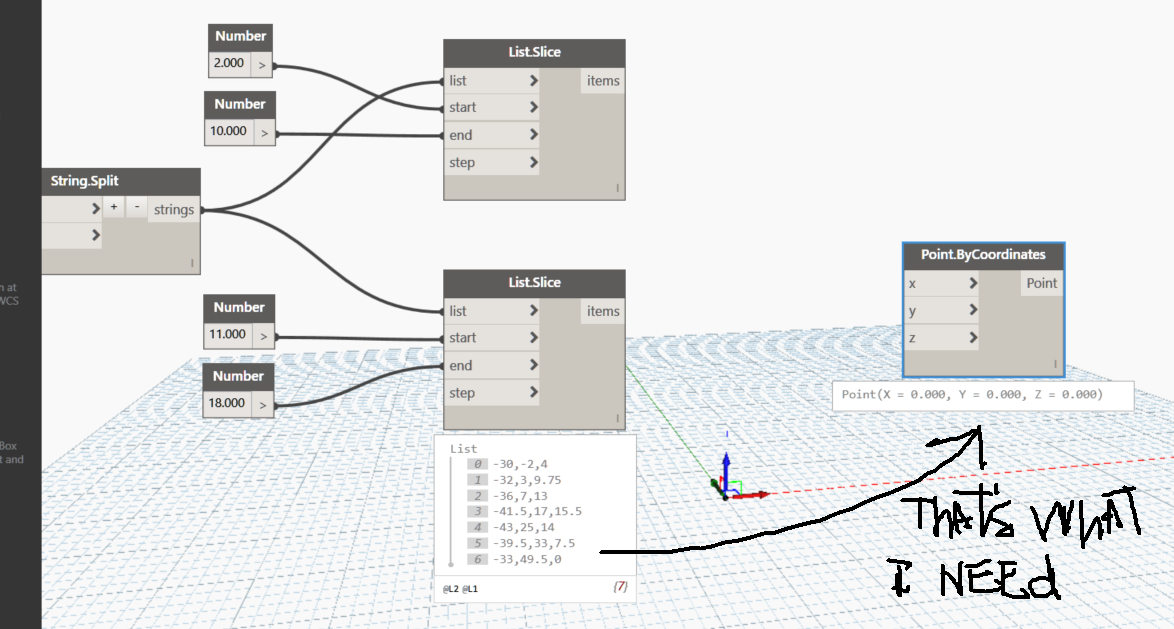Click the bottom List.Slice end port chevron
The image size is (1174, 629).
pyautogui.click(x=533, y=365)
